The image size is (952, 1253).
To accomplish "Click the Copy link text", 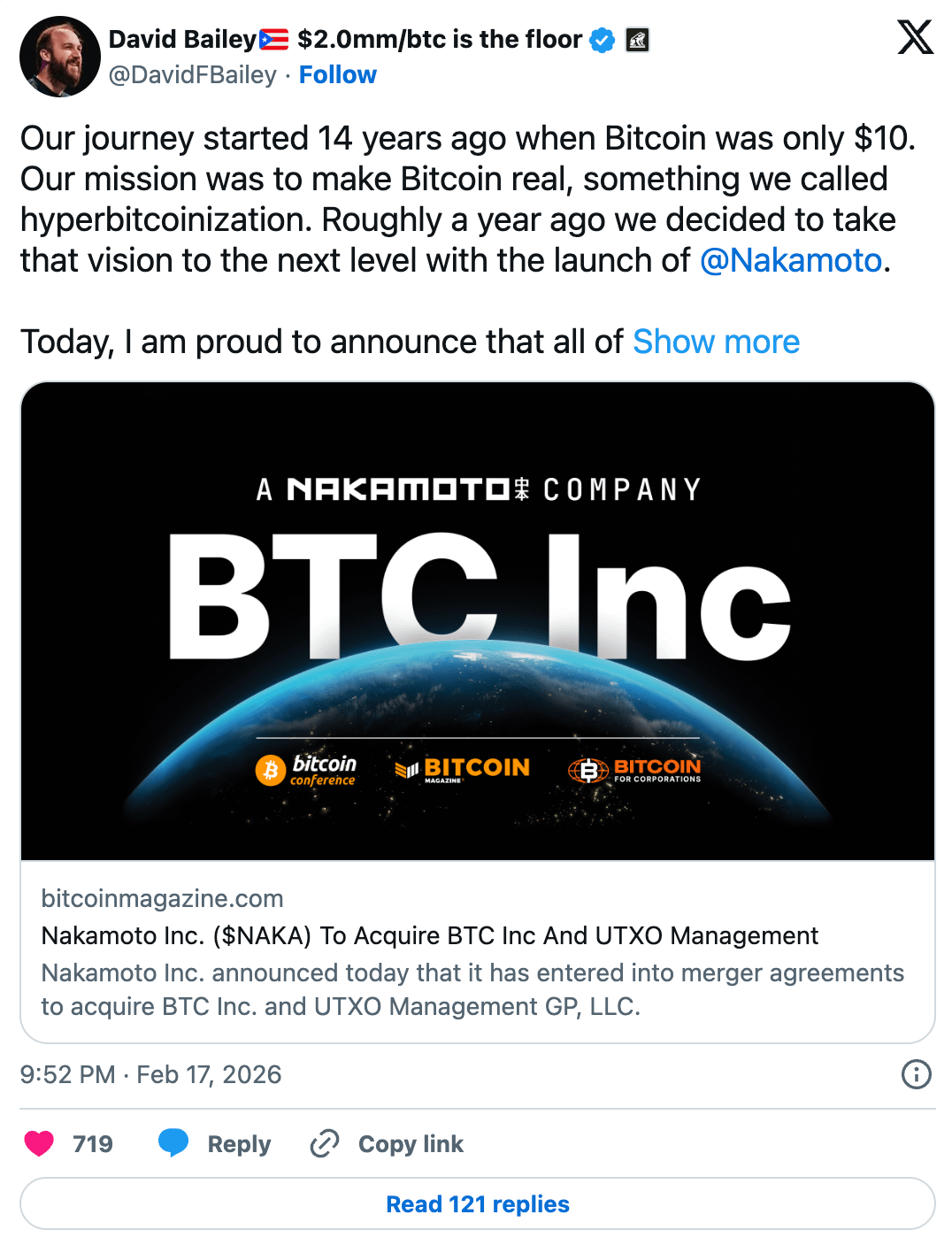I will click(411, 1143).
